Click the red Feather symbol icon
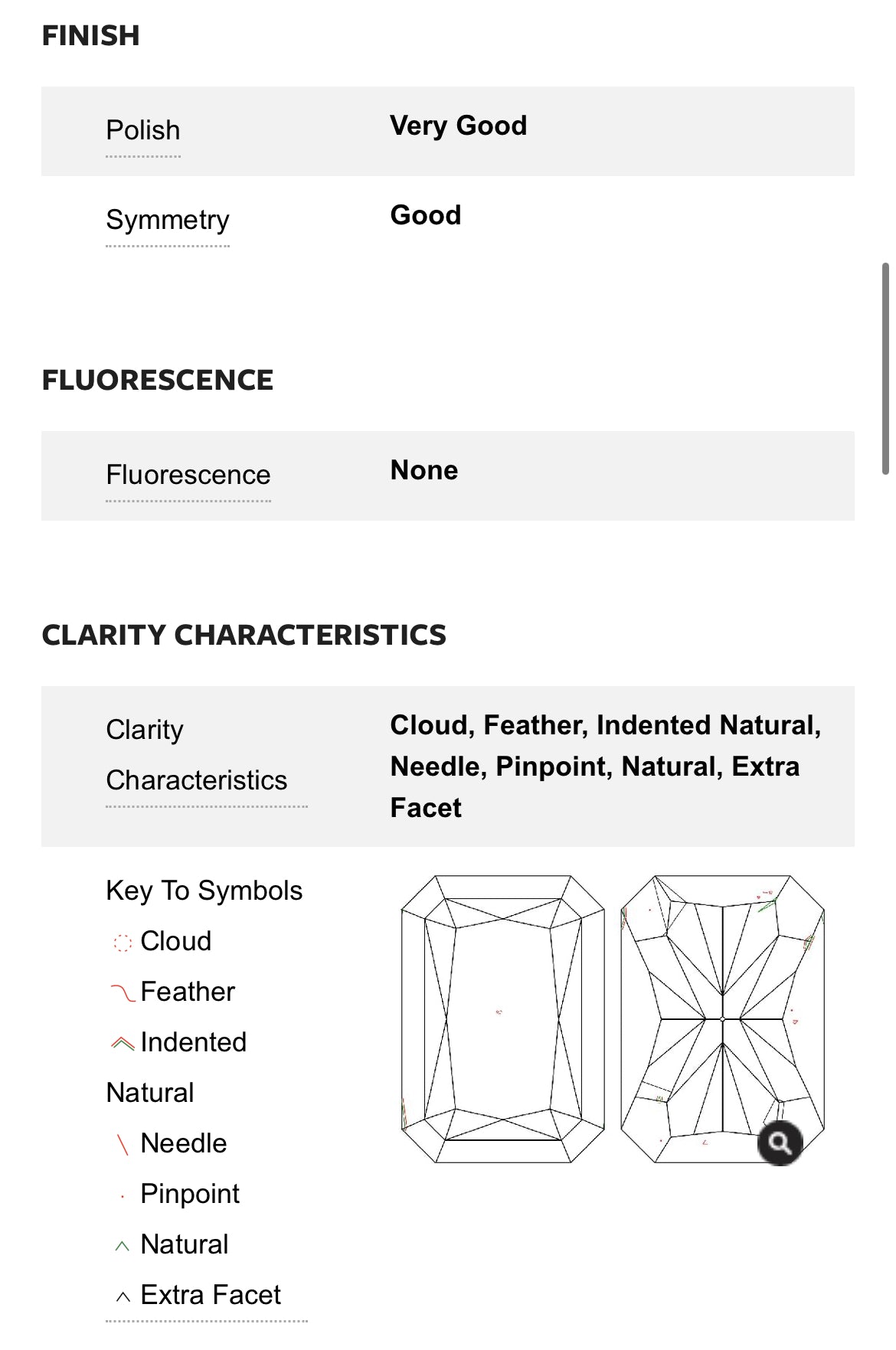The image size is (896, 1350). [x=122, y=991]
